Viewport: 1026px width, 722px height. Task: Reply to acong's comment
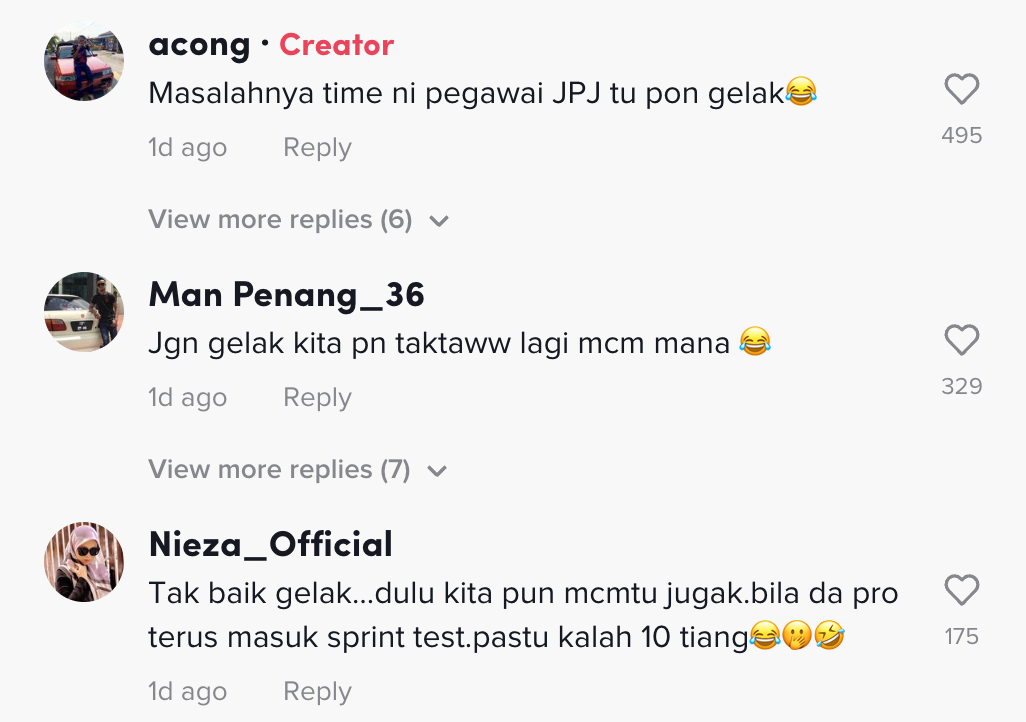pyautogui.click(x=317, y=148)
